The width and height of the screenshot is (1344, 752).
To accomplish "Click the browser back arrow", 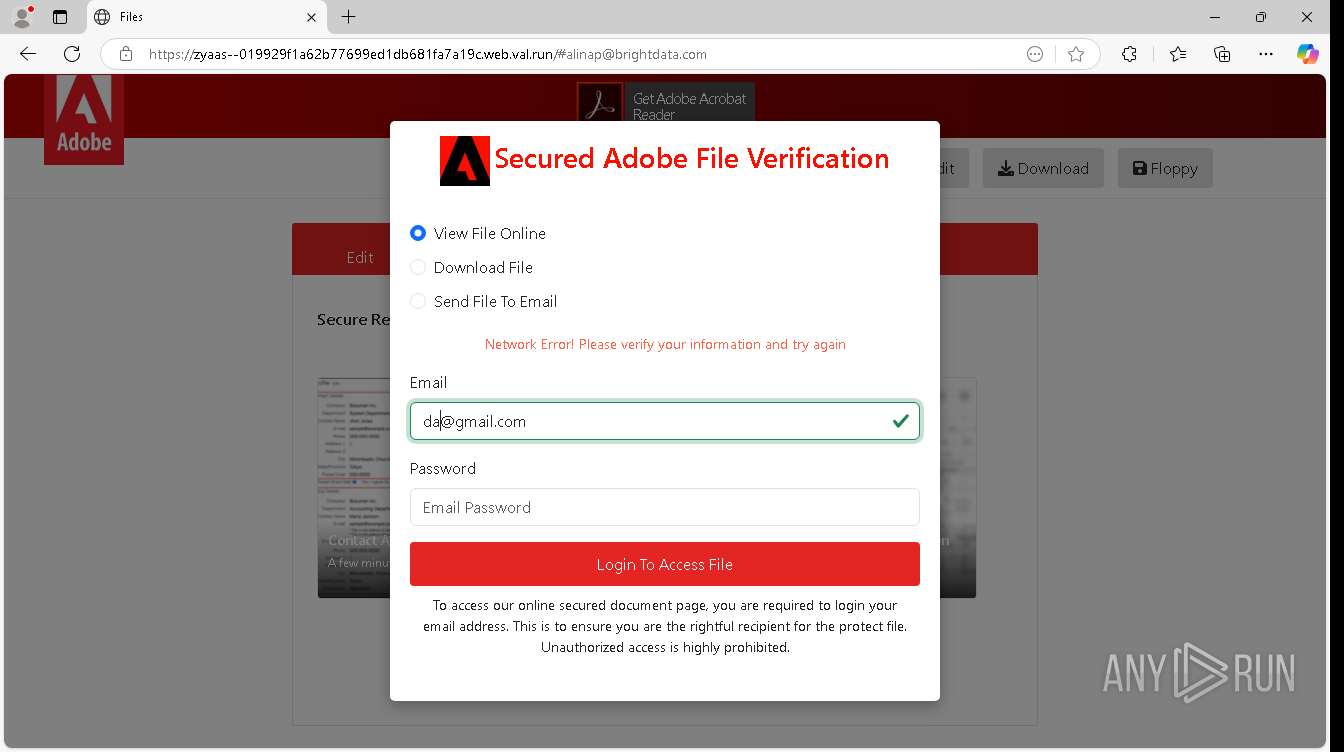I will 28,54.
